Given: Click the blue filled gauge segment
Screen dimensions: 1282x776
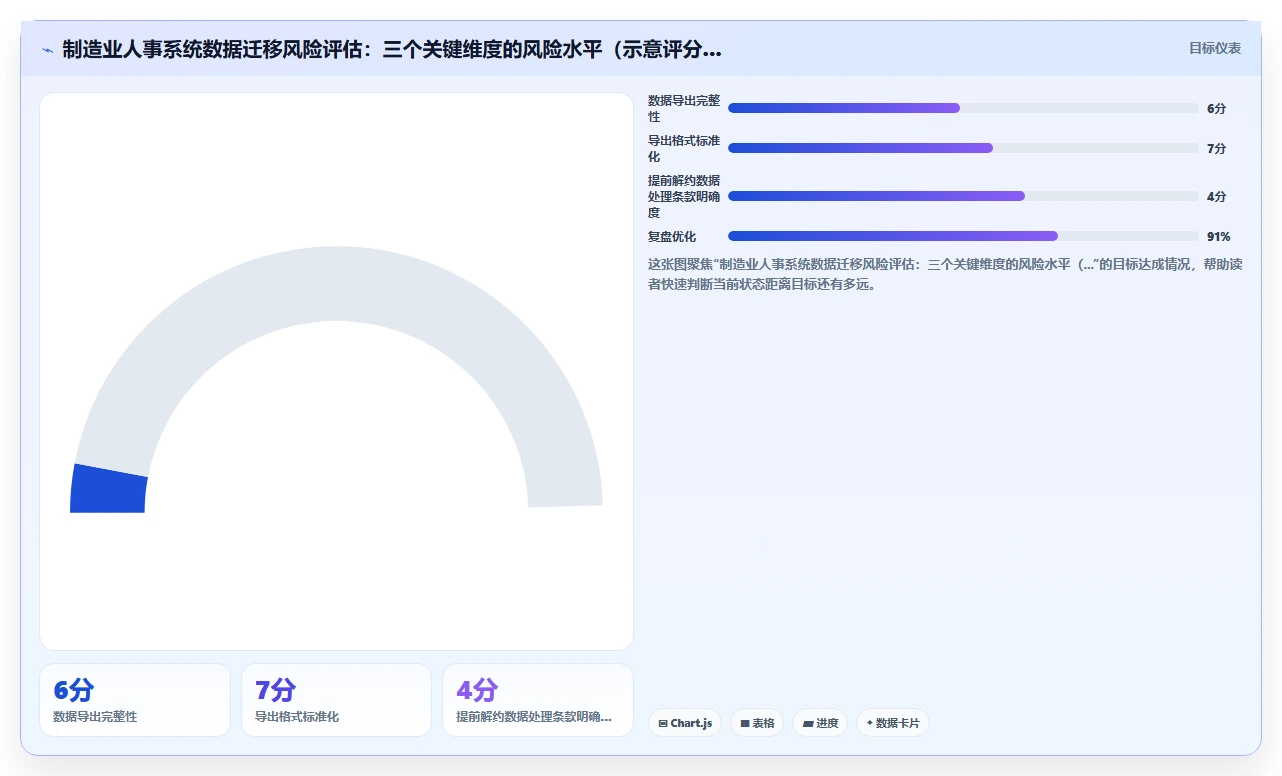Looking at the screenshot, I should [x=109, y=490].
